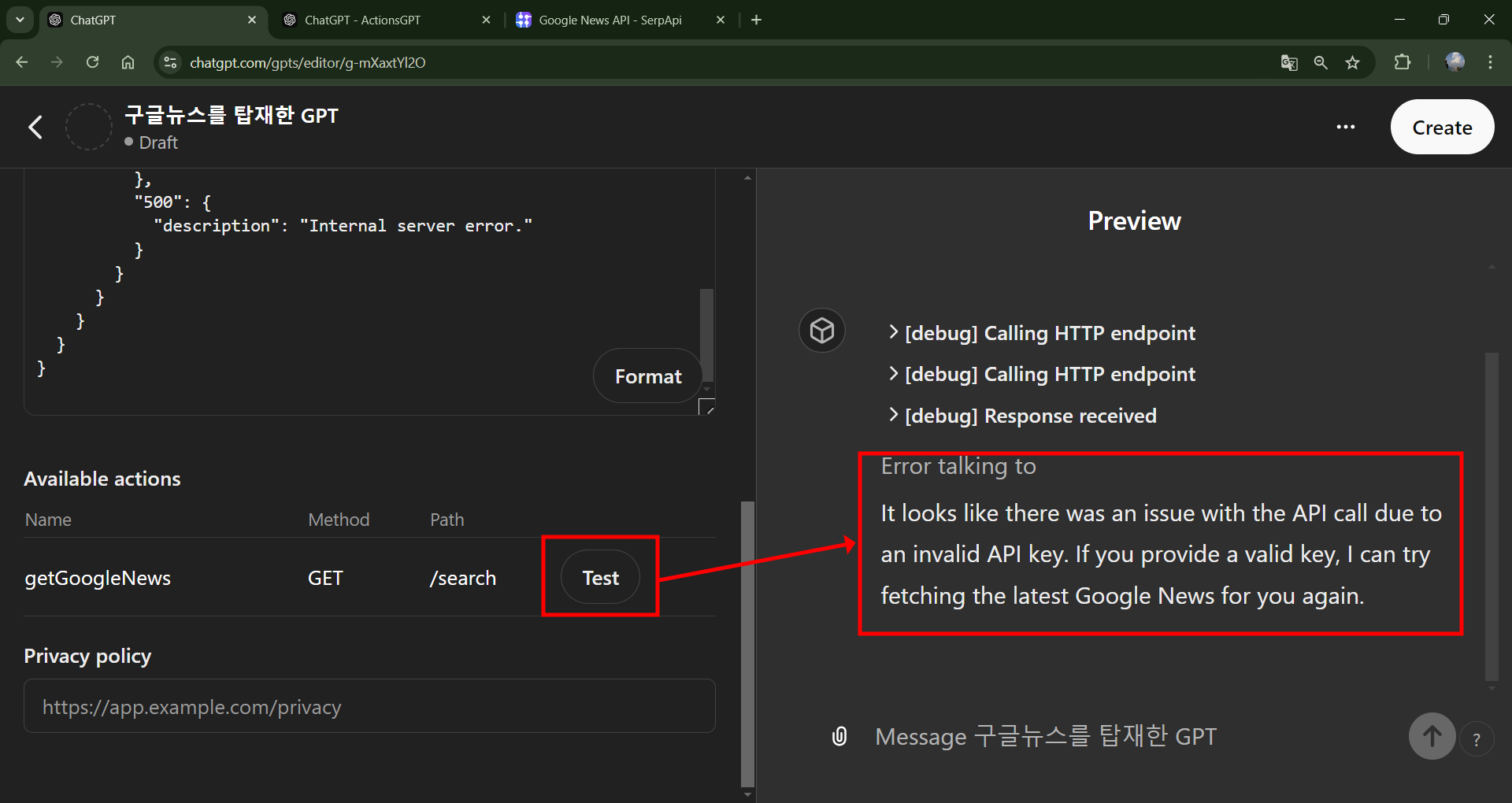Image resolution: width=1512 pixels, height=803 pixels.
Task: Close the first ChatGPT tab
Action: click(x=252, y=20)
